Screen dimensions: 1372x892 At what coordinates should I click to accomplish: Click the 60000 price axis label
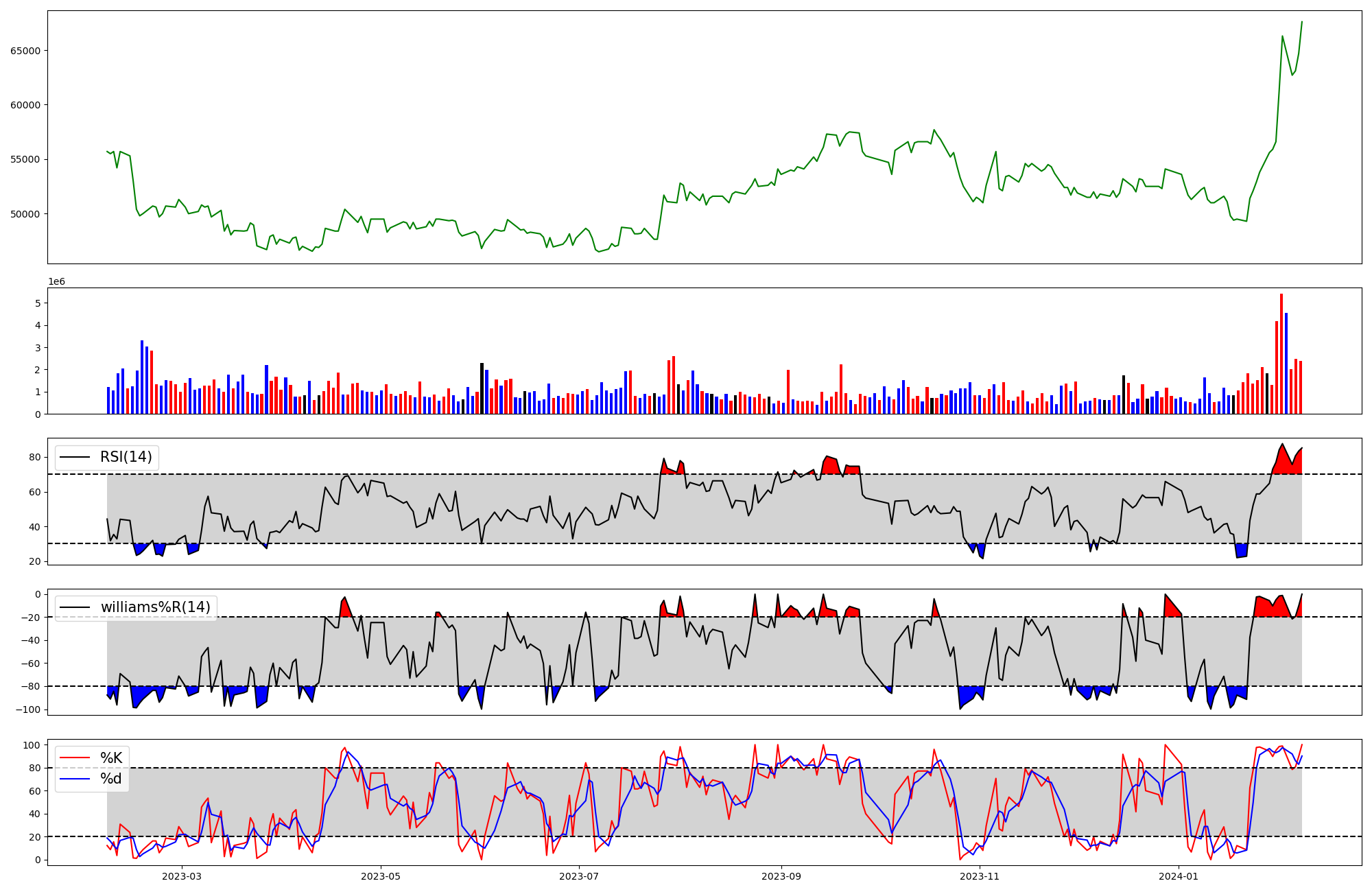tap(25, 105)
